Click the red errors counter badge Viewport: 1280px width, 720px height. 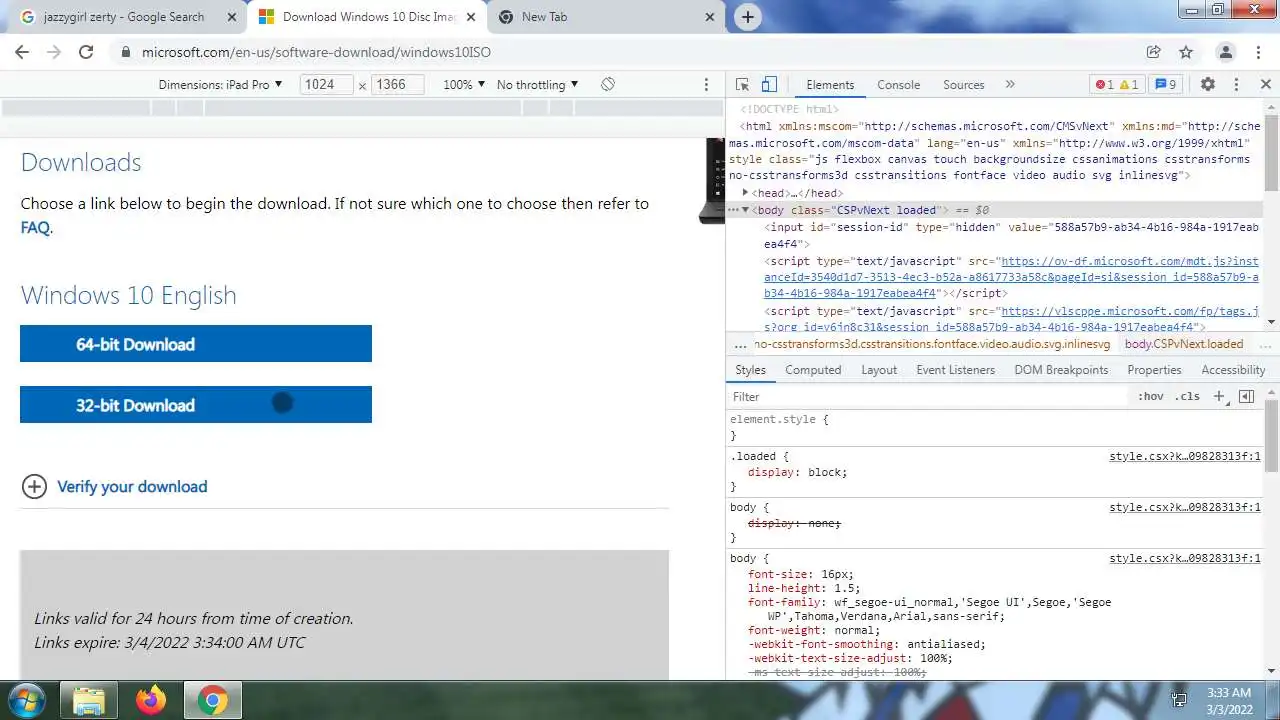coord(1104,85)
